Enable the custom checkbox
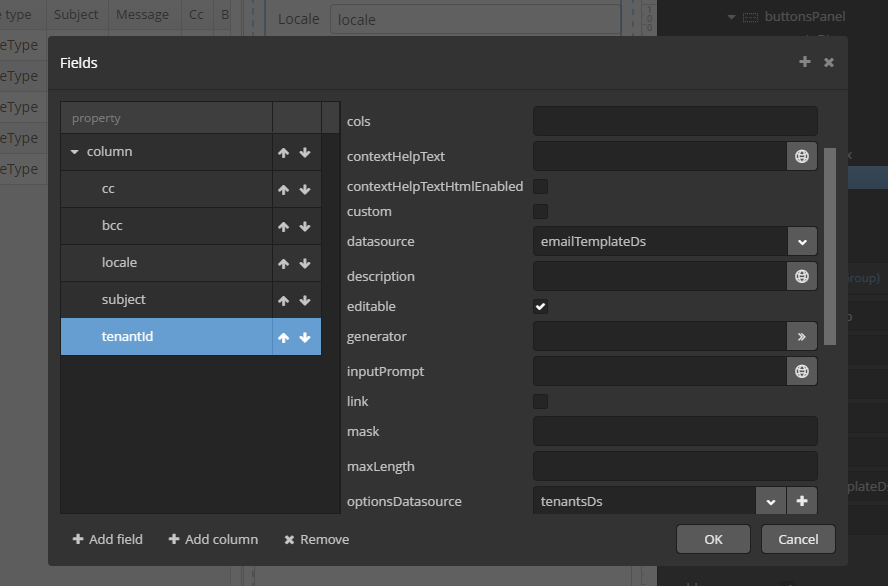 click(540, 211)
